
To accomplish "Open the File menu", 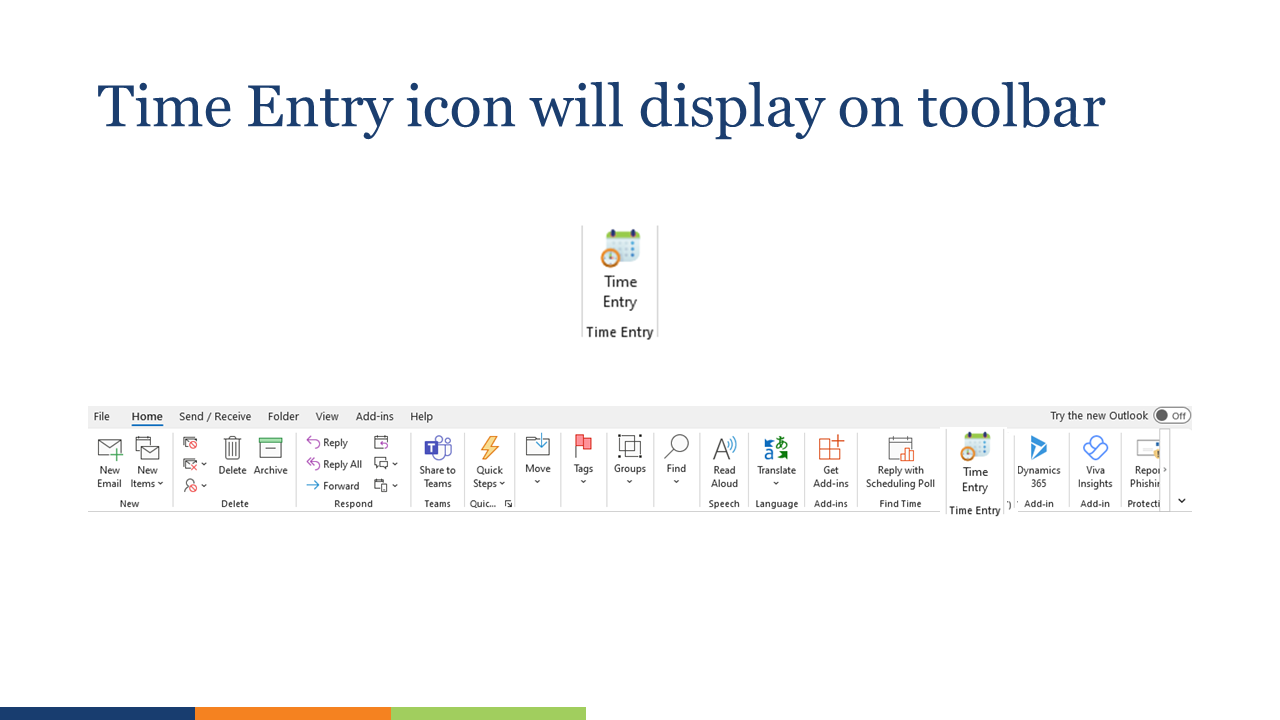I will click(x=101, y=416).
